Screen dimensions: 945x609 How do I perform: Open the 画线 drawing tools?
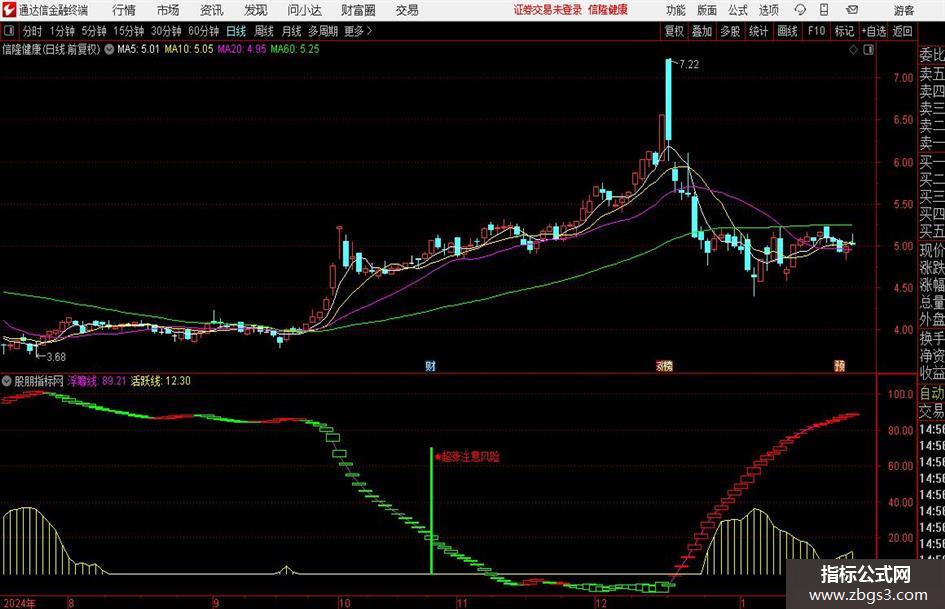point(787,31)
